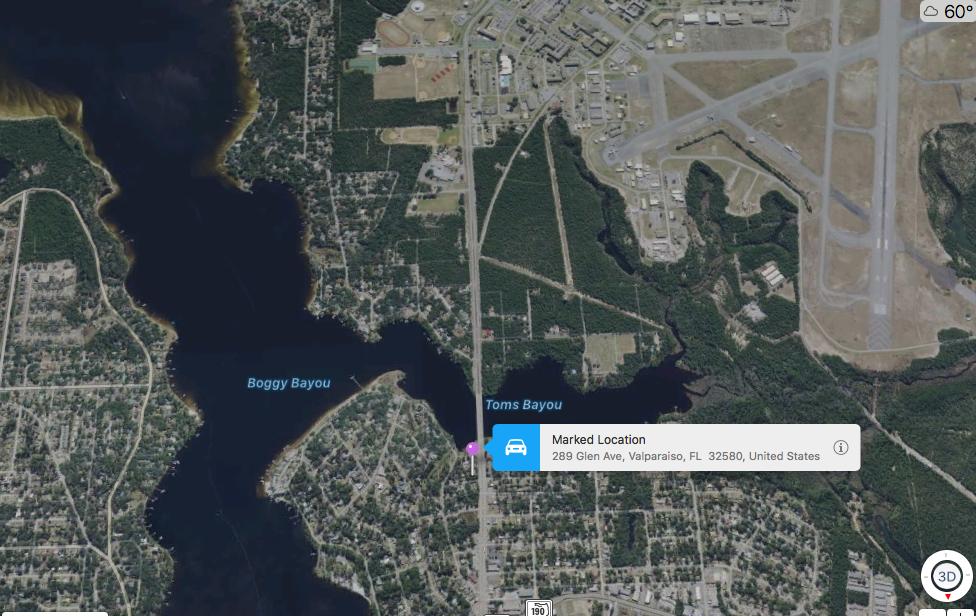Image resolution: width=976 pixels, height=616 pixels.
Task: Open the Marked Location info button
Action: tap(840, 447)
